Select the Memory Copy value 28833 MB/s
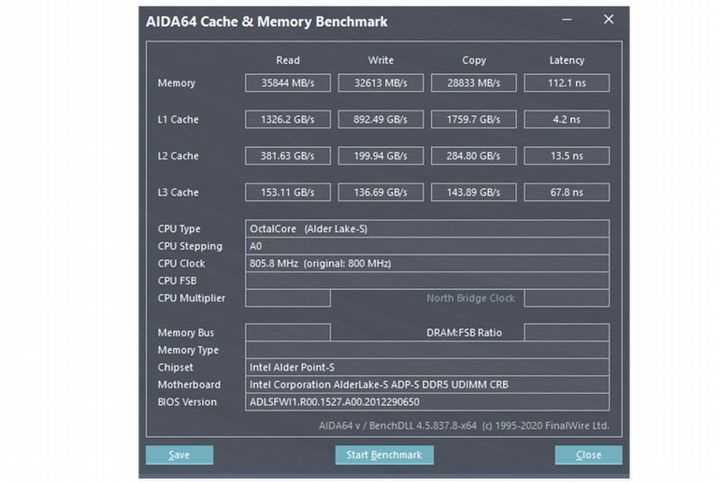This screenshot has width=720, height=483. point(473,83)
